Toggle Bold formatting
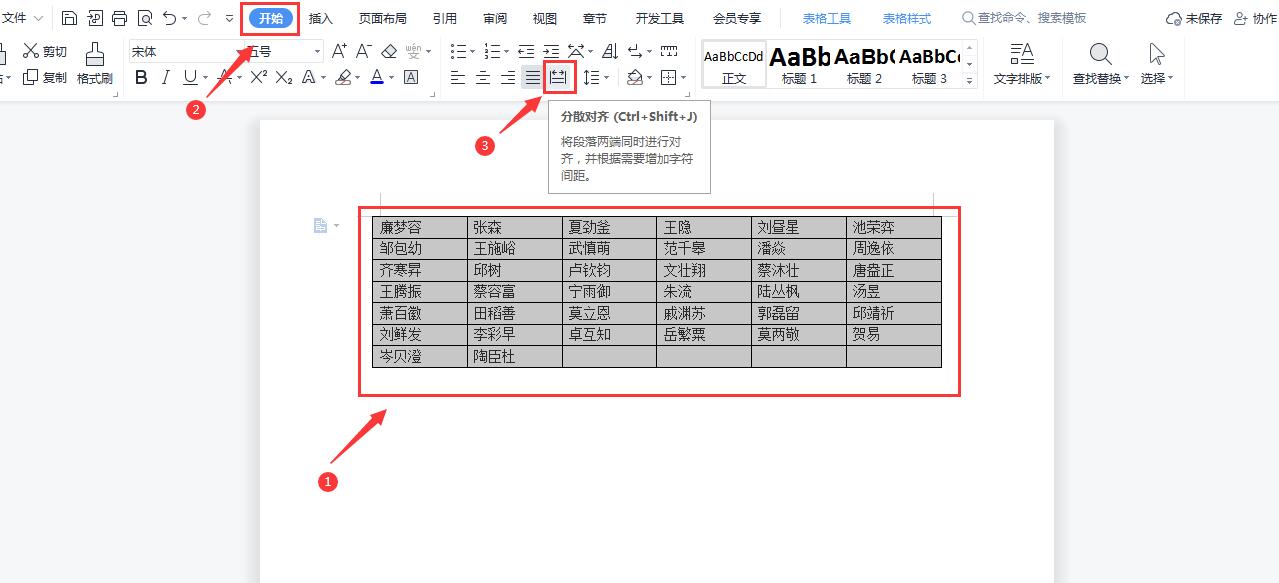The width and height of the screenshot is (1279, 583). point(141,77)
